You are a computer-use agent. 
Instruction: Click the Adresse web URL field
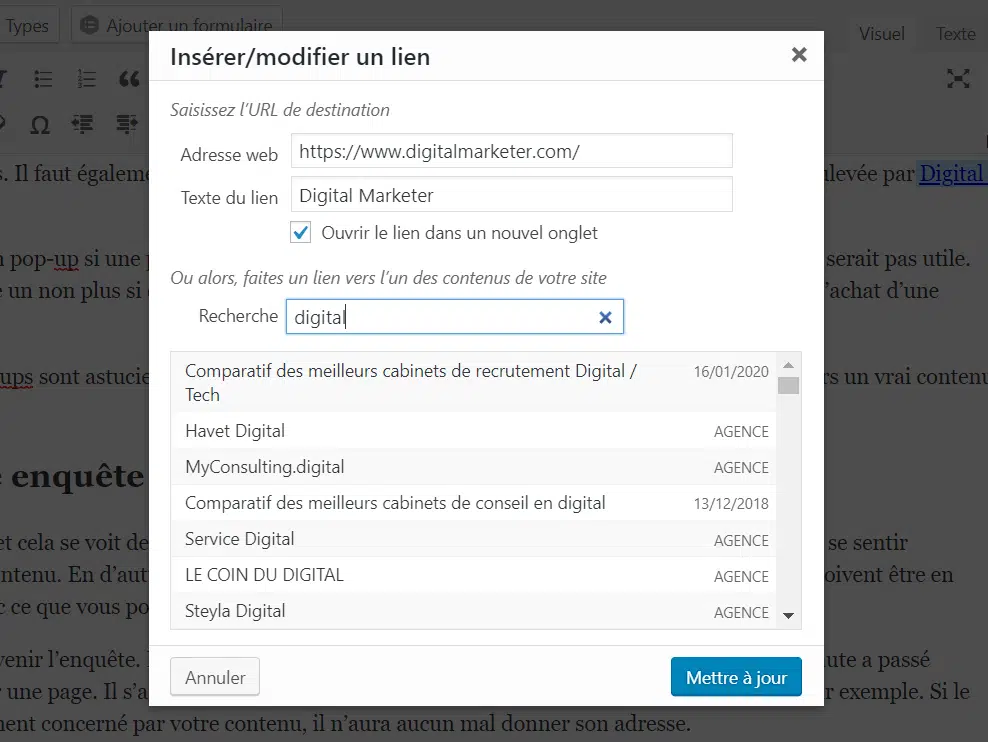coord(511,151)
